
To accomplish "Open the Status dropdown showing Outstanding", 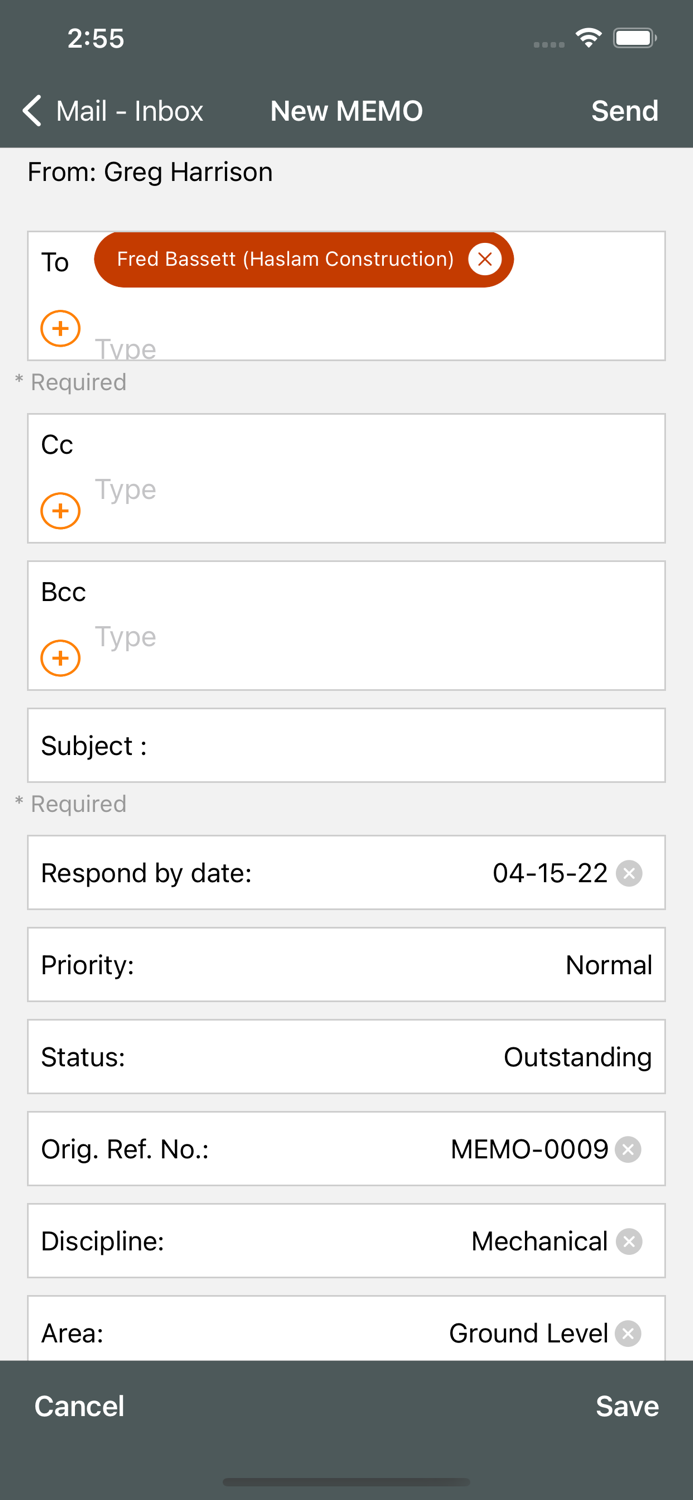I will (346, 1057).
